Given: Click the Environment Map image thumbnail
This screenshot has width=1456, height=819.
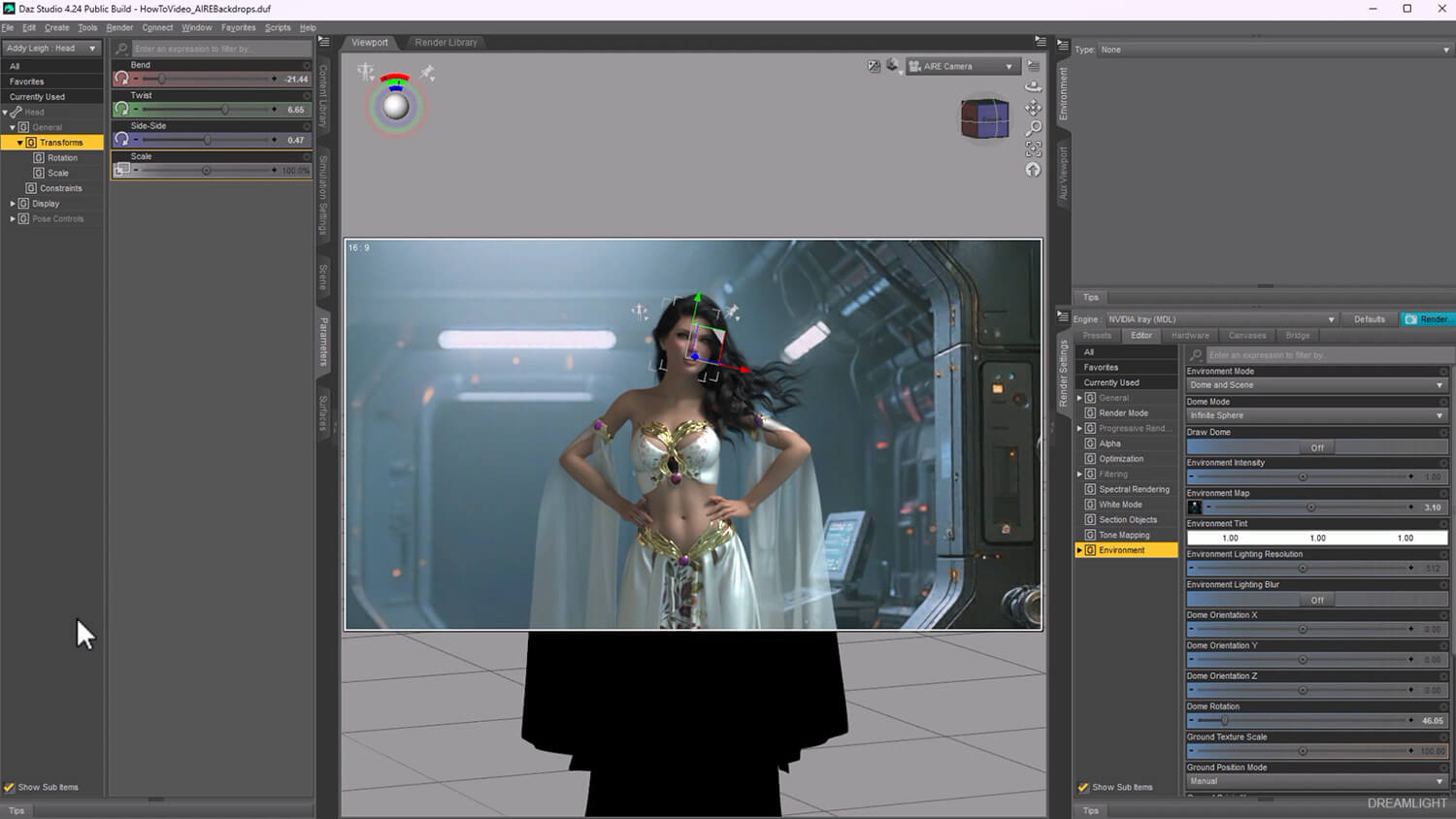Looking at the screenshot, I should (1195, 507).
